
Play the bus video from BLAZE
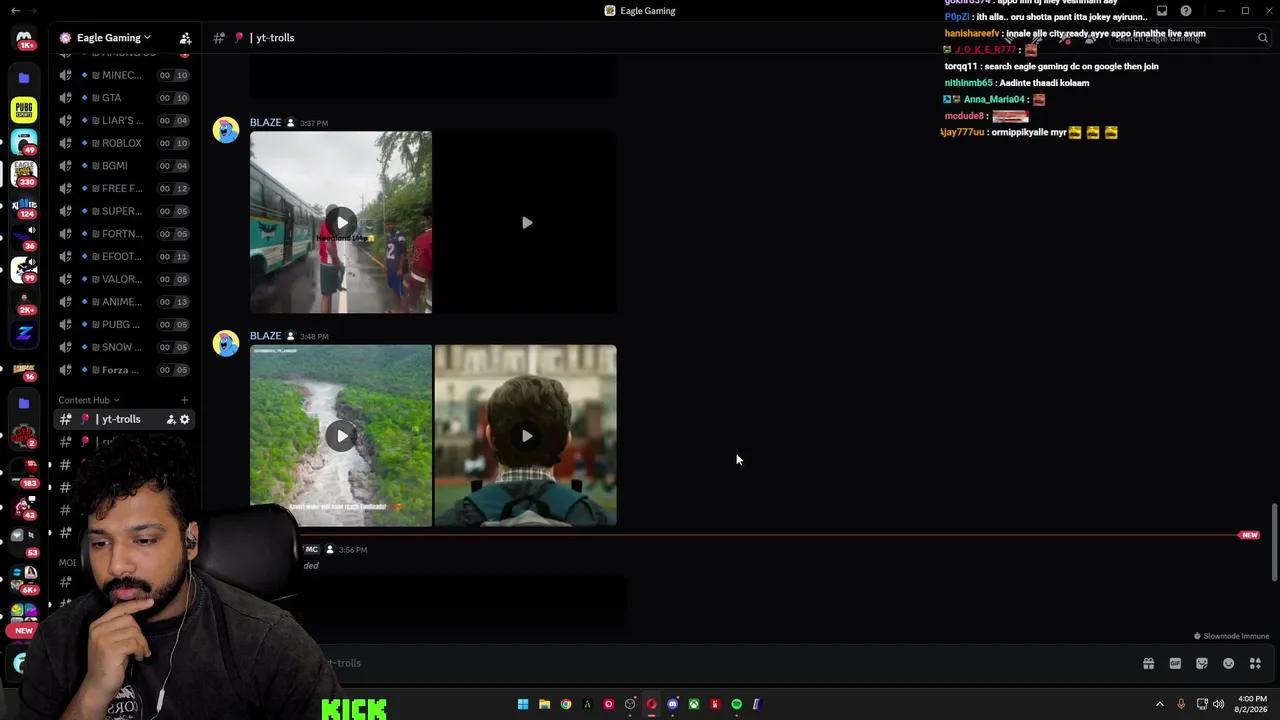click(341, 222)
